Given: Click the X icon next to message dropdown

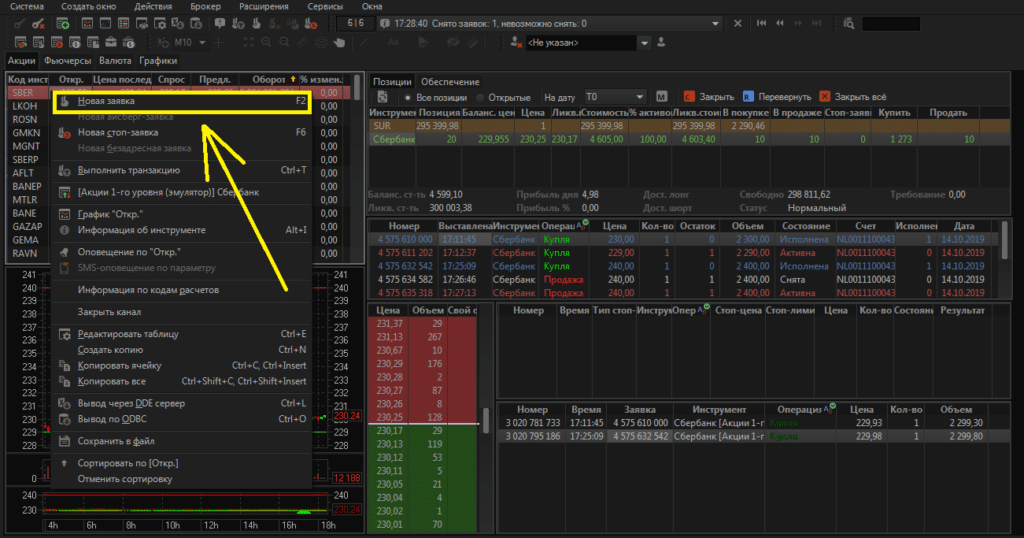Looking at the screenshot, I should [x=738, y=23].
